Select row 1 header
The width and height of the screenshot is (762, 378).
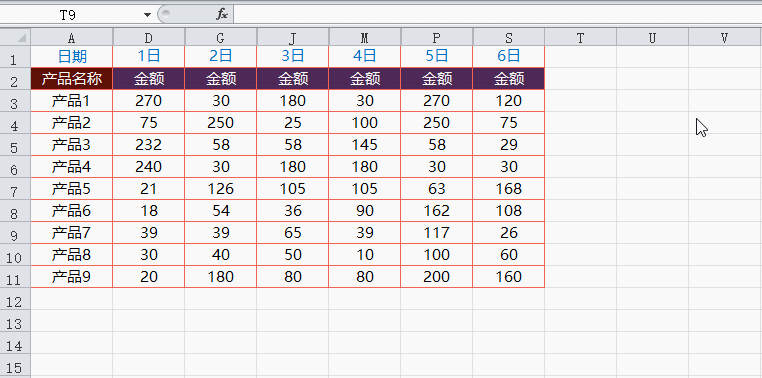click(x=15, y=57)
